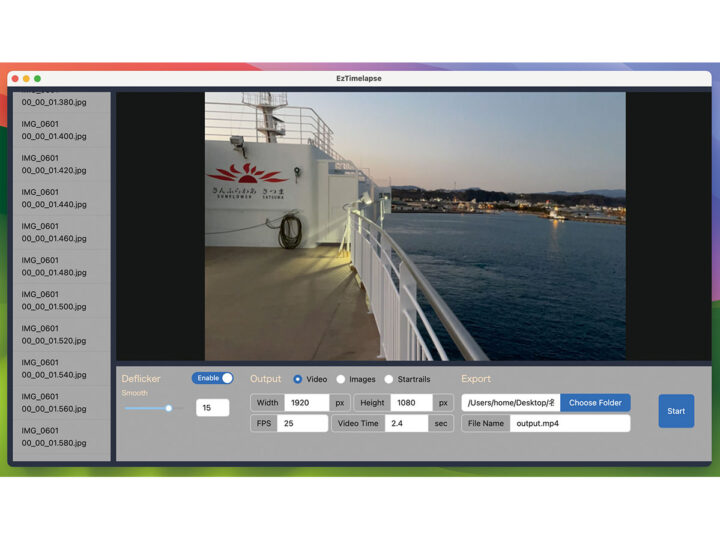Click the File Name field output.mp4

(570, 423)
